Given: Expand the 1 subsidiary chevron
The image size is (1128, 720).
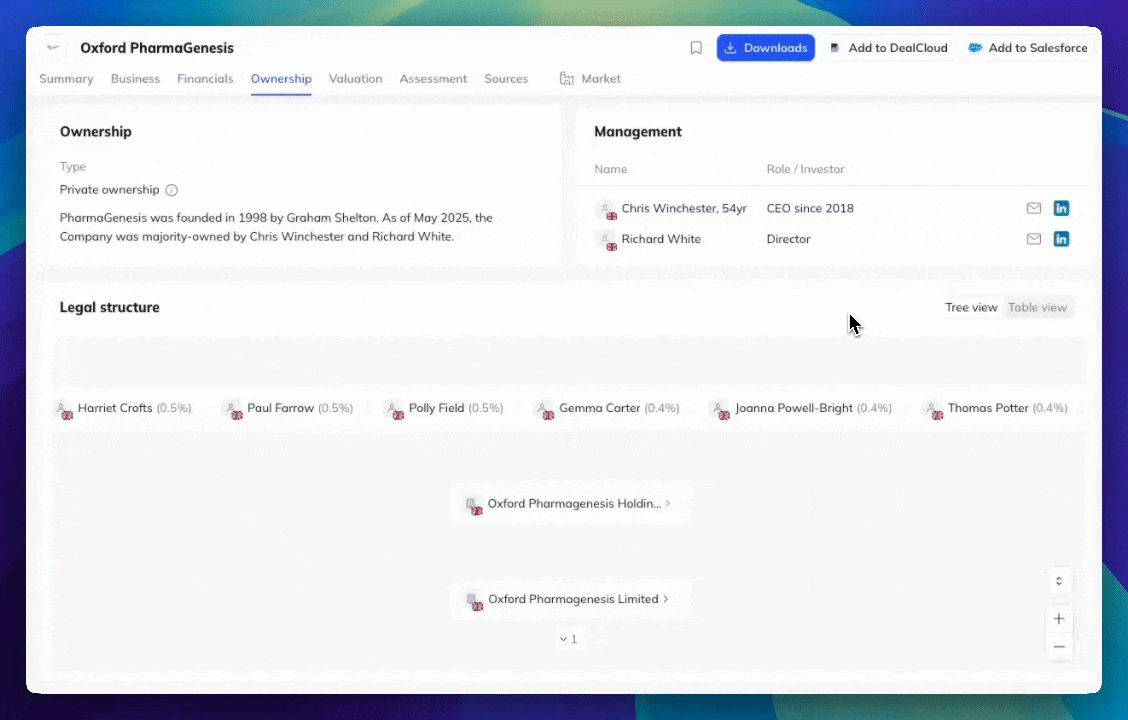Looking at the screenshot, I should coord(568,639).
